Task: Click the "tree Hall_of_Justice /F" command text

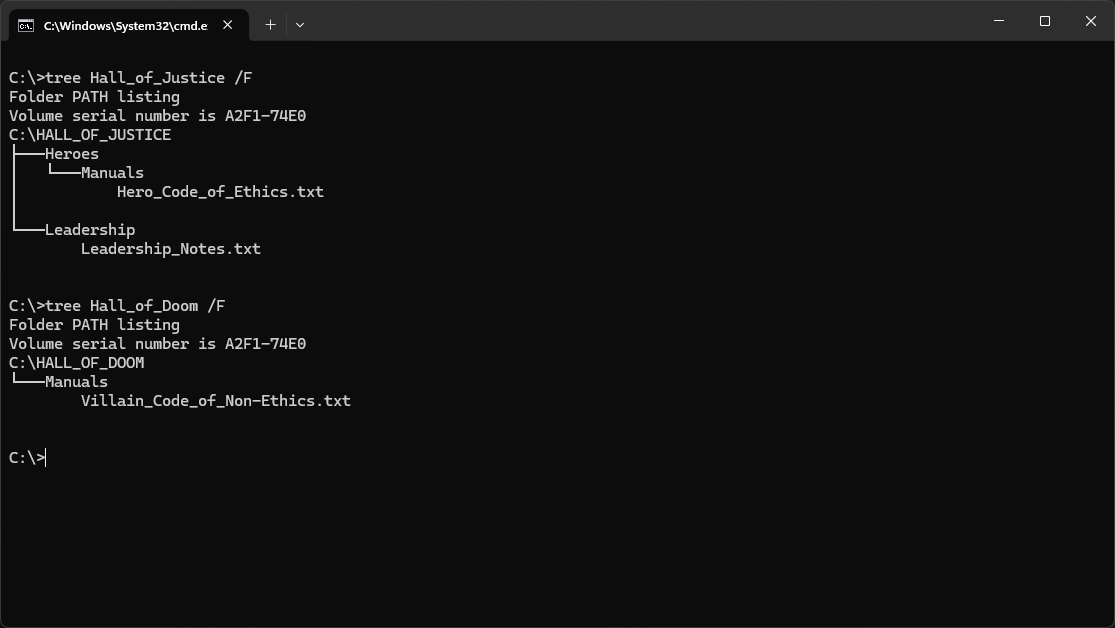Action: click(x=148, y=78)
